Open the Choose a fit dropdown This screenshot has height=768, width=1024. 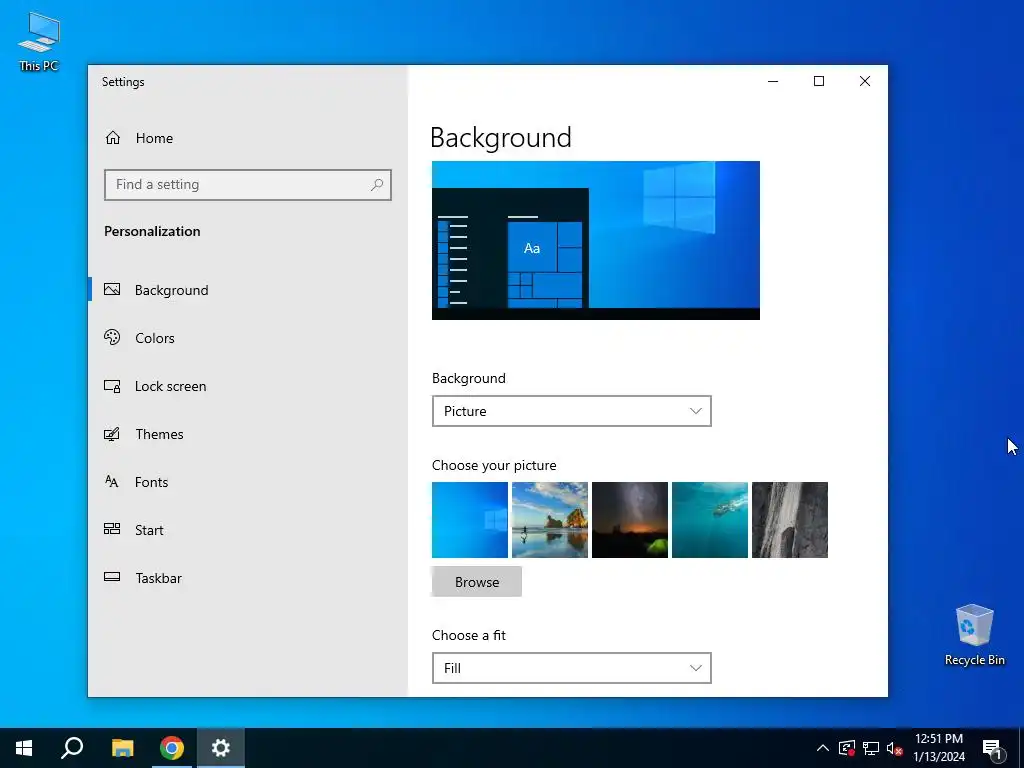pyautogui.click(x=571, y=668)
